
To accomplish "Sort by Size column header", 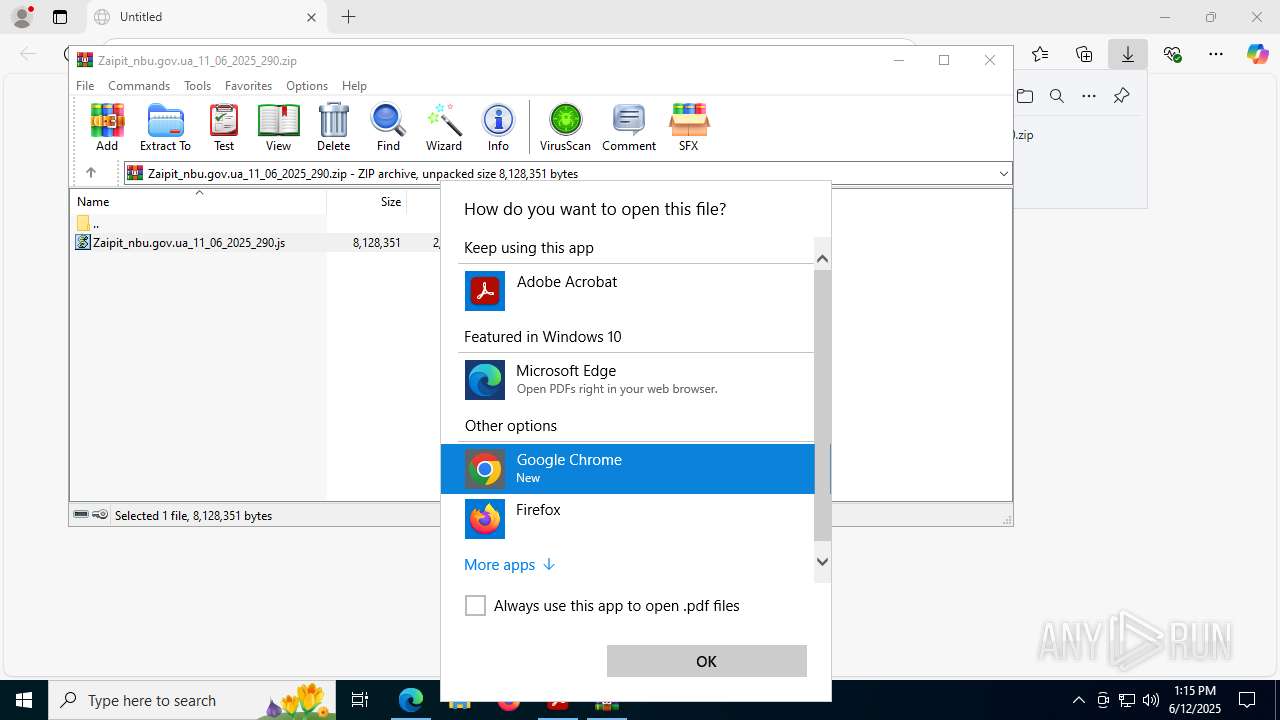I will pos(366,201).
